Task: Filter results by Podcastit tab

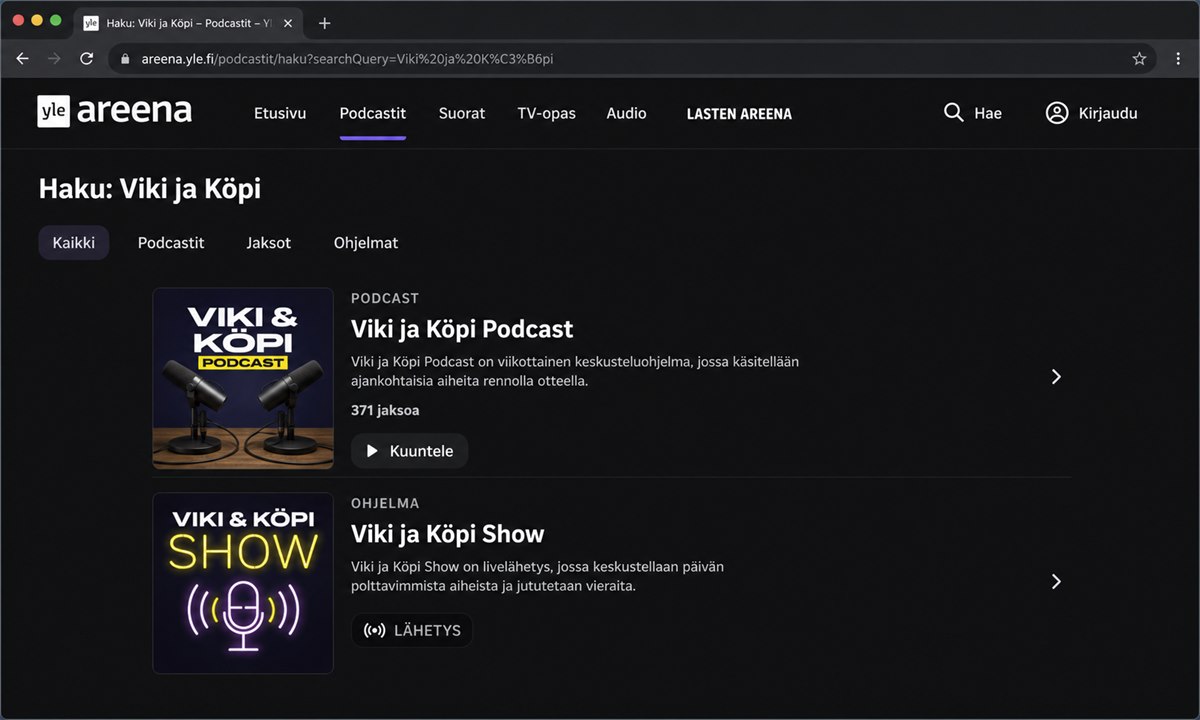Action: 171,243
